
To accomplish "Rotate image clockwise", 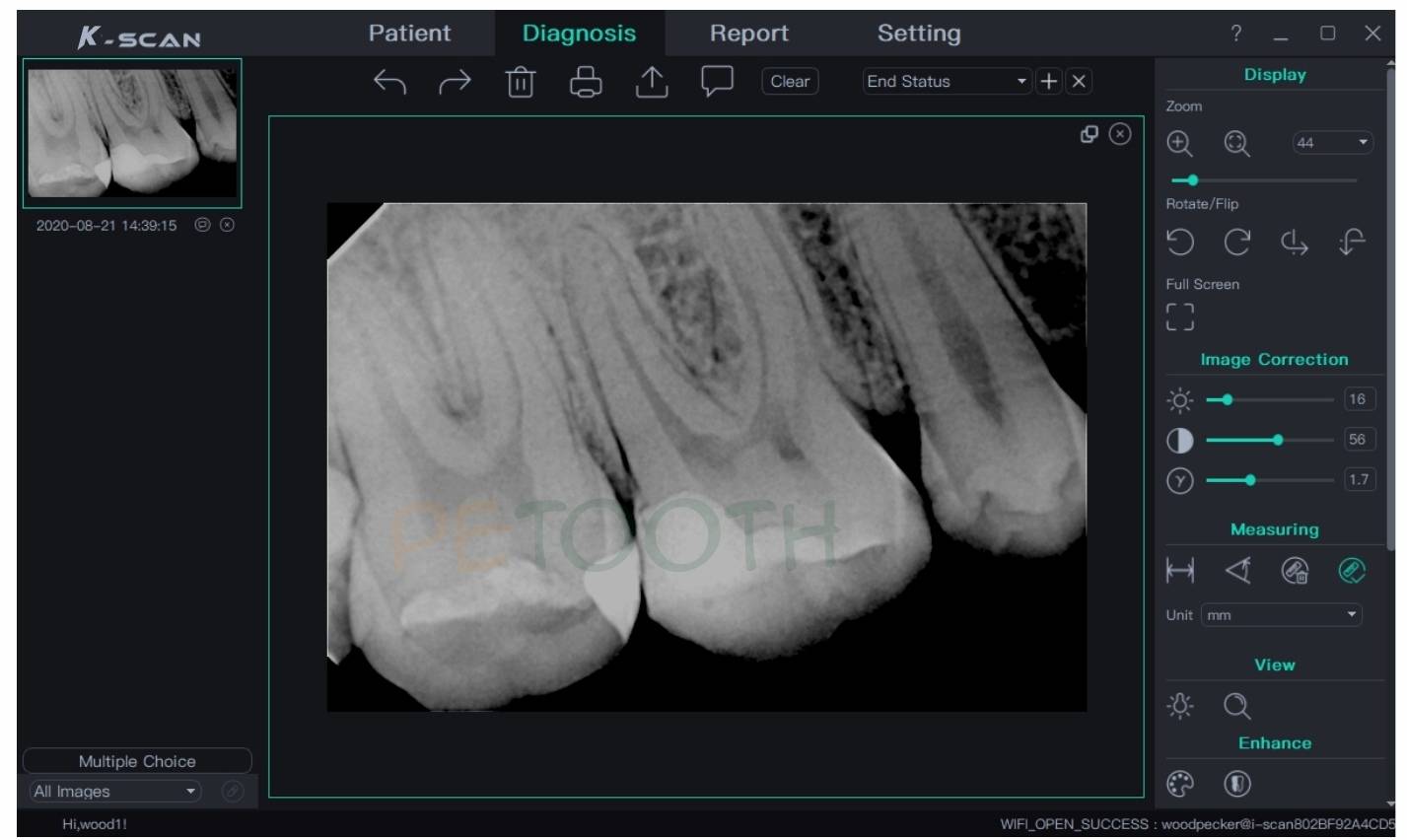I will coord(1236,242).
